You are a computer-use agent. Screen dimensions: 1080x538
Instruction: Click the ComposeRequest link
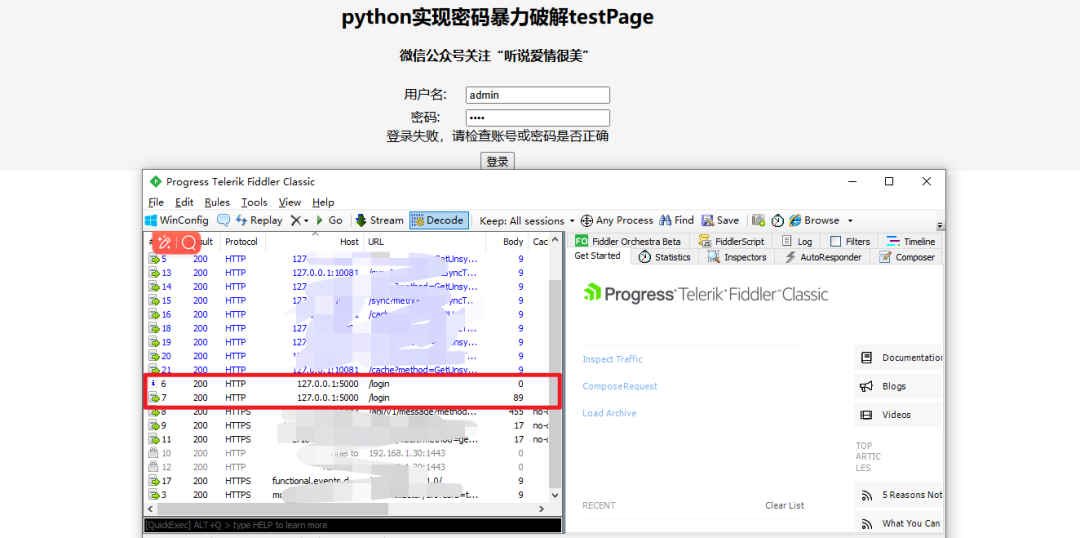pyautogui.click(x=620, y=386)
